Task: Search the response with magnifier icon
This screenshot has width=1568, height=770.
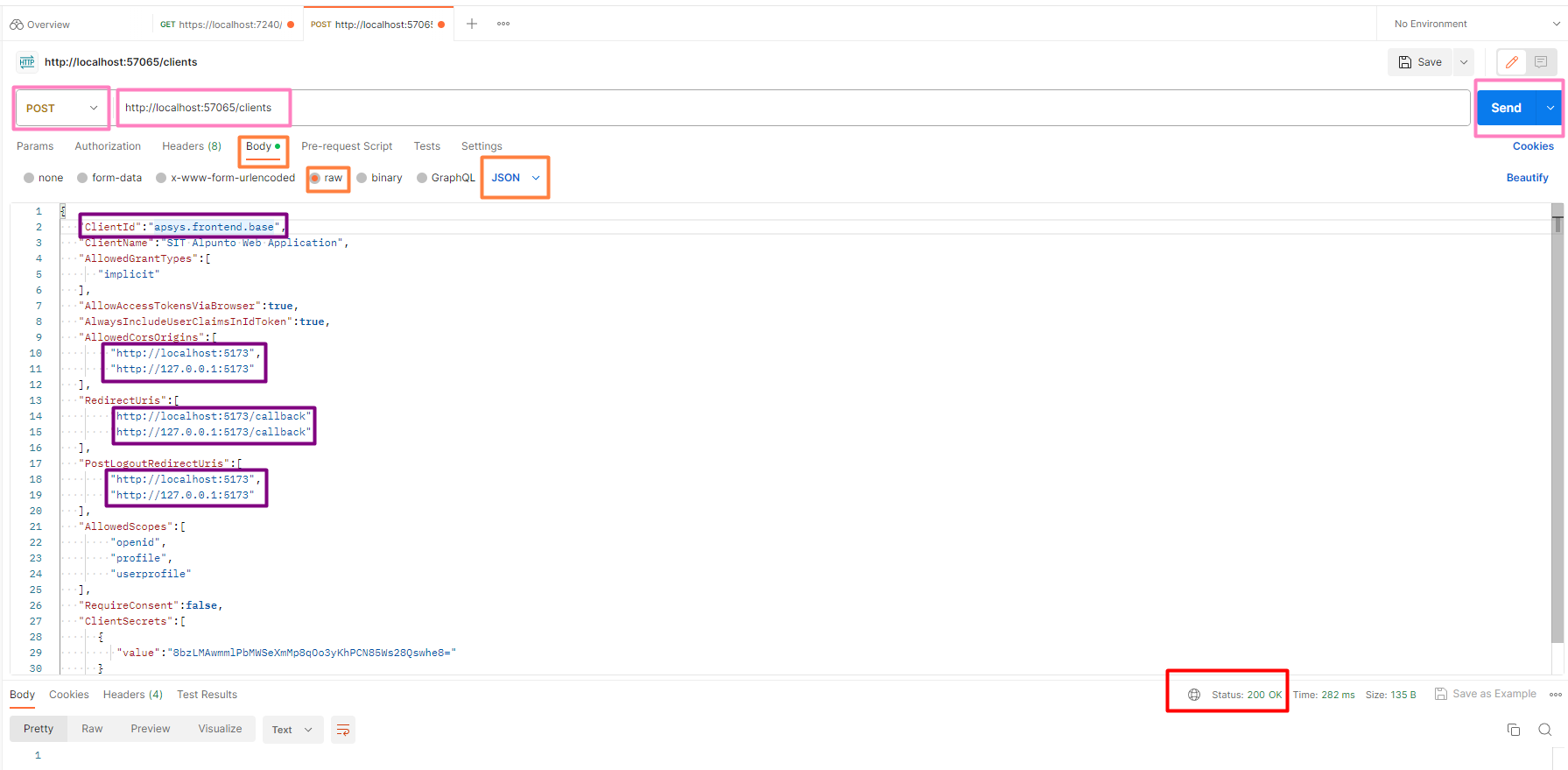Action: point(1544,730)
